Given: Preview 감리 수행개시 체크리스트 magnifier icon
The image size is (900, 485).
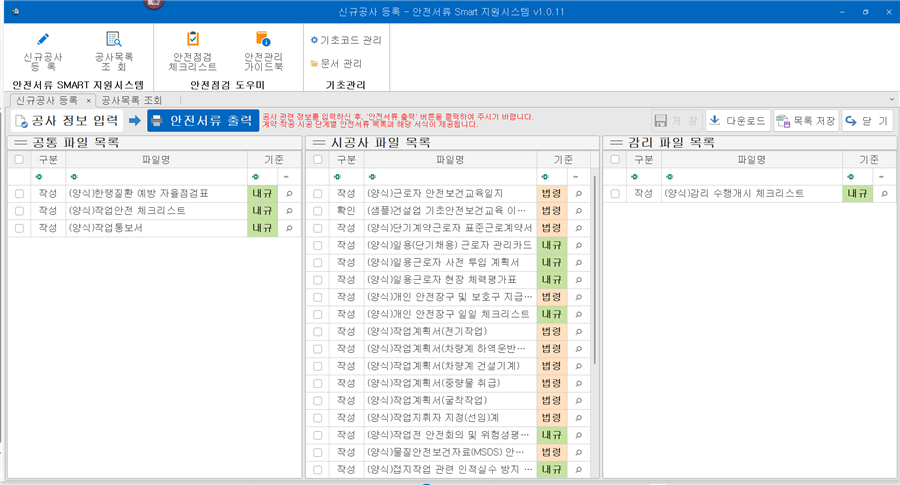Looking at the screenshot, I should pyautogui.click(x=885, y=194).
